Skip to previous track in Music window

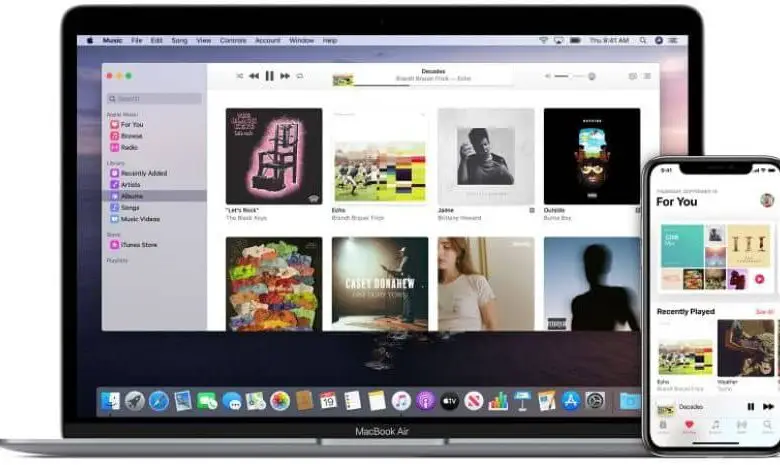pyautogui.click(x=254, y=76)
